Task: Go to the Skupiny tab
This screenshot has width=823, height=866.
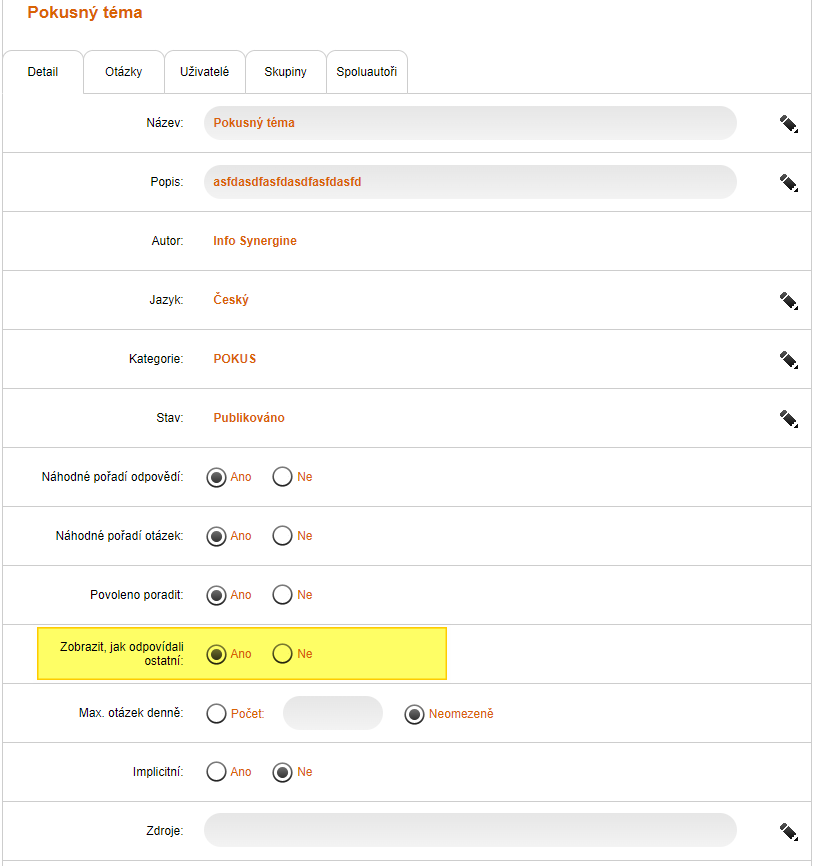Action: click(x=285, y=72)
